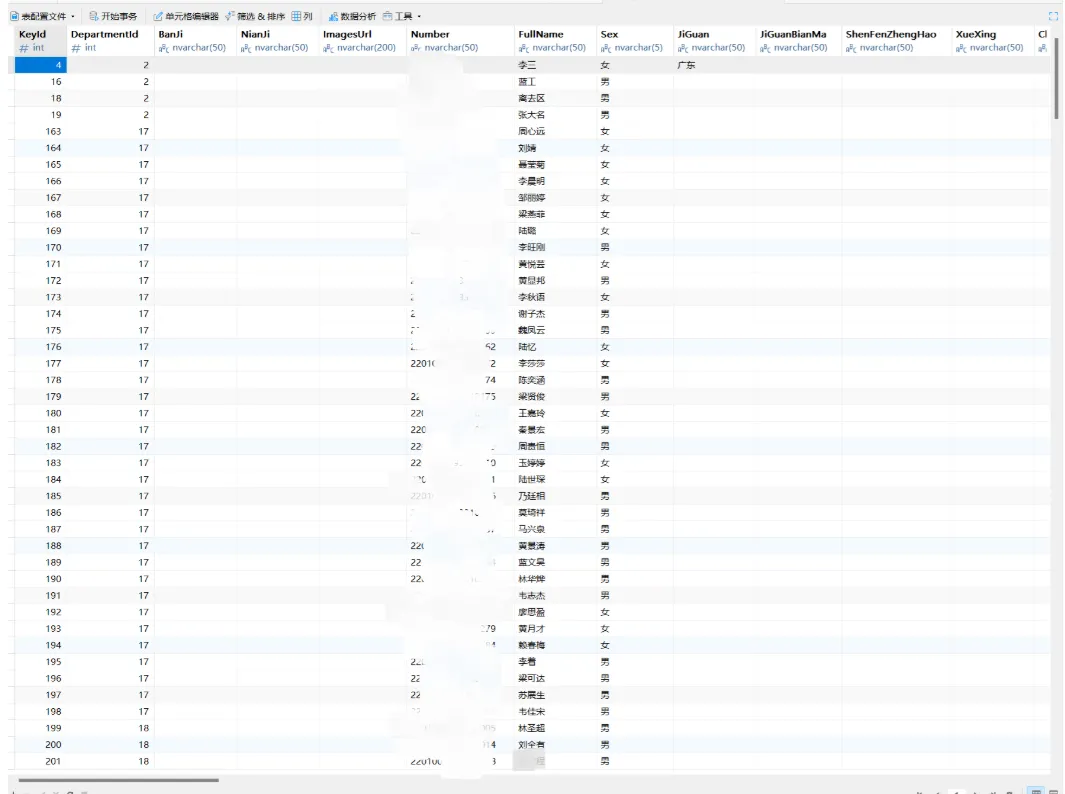Select the NianJi column header

278,41
